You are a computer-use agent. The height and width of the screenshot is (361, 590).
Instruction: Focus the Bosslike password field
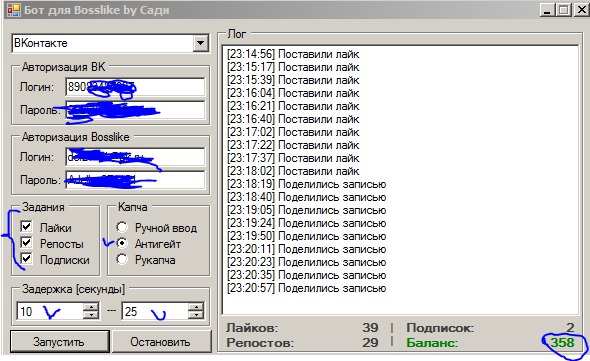click(135, 180)
